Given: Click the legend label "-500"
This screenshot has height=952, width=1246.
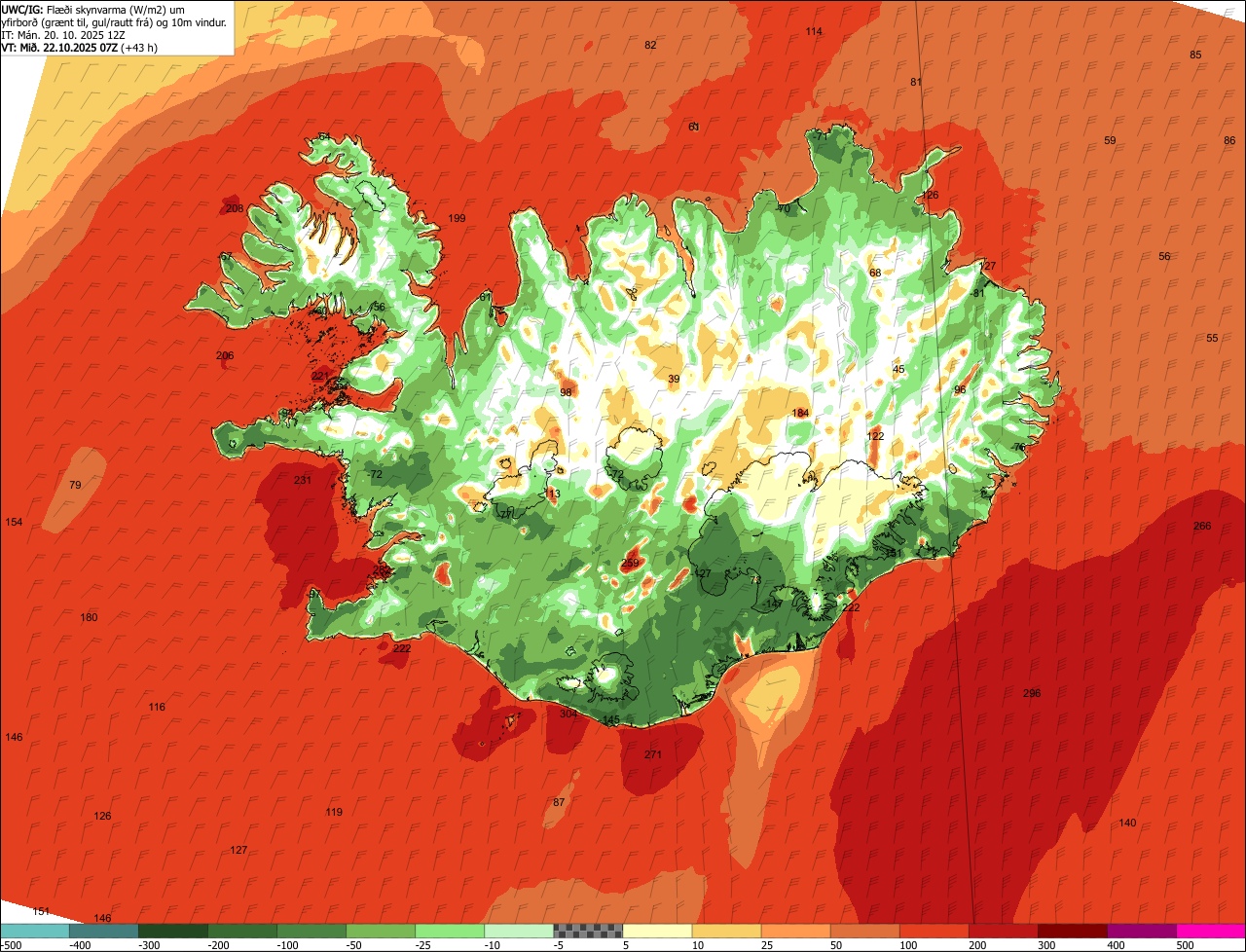Looking at the screenshot, I should pos(11,945).
